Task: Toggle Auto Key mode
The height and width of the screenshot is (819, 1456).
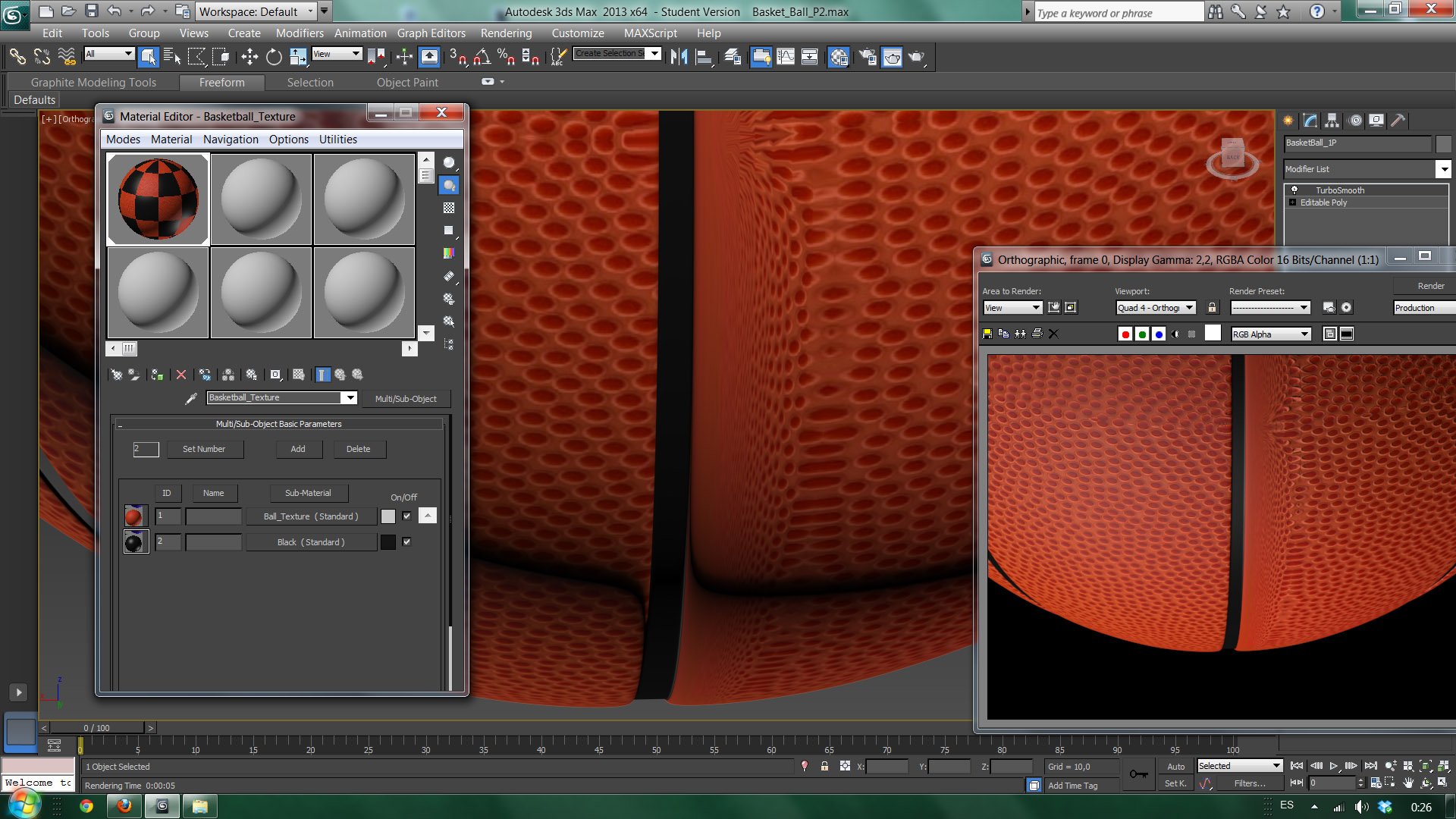Action: 1175,767
